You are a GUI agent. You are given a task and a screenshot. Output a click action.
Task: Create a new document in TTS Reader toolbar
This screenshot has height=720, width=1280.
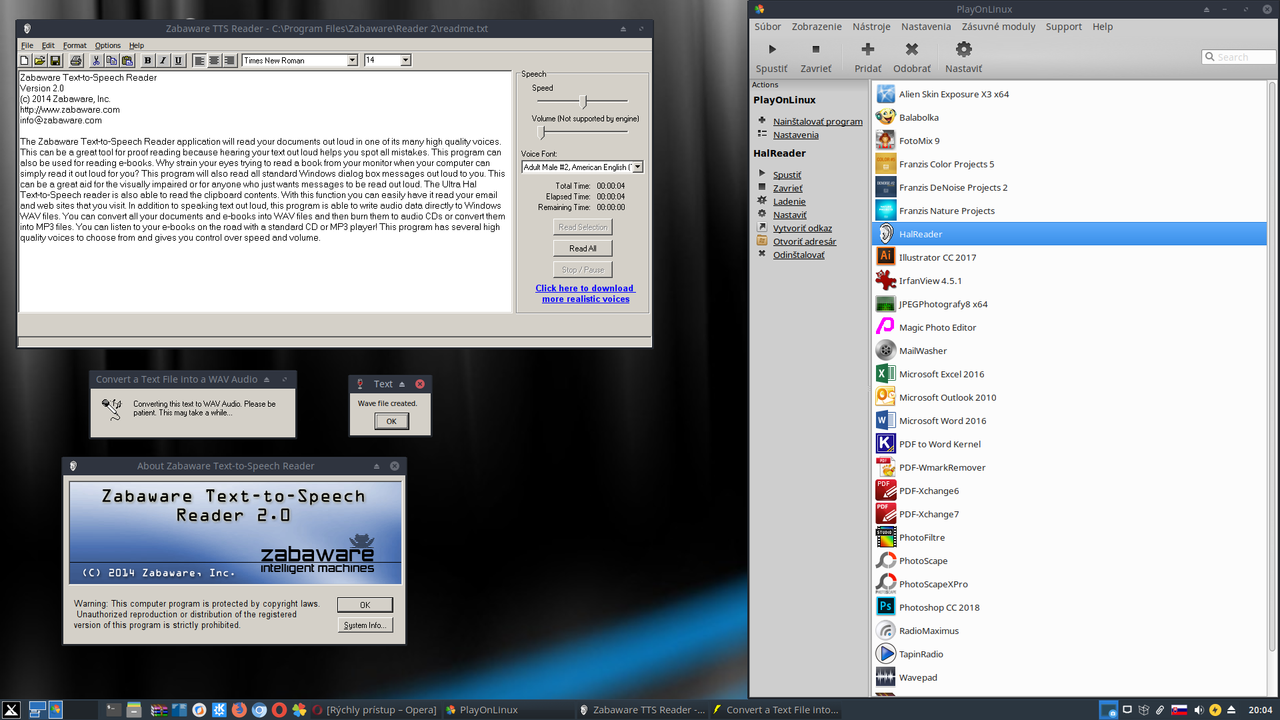25,60
